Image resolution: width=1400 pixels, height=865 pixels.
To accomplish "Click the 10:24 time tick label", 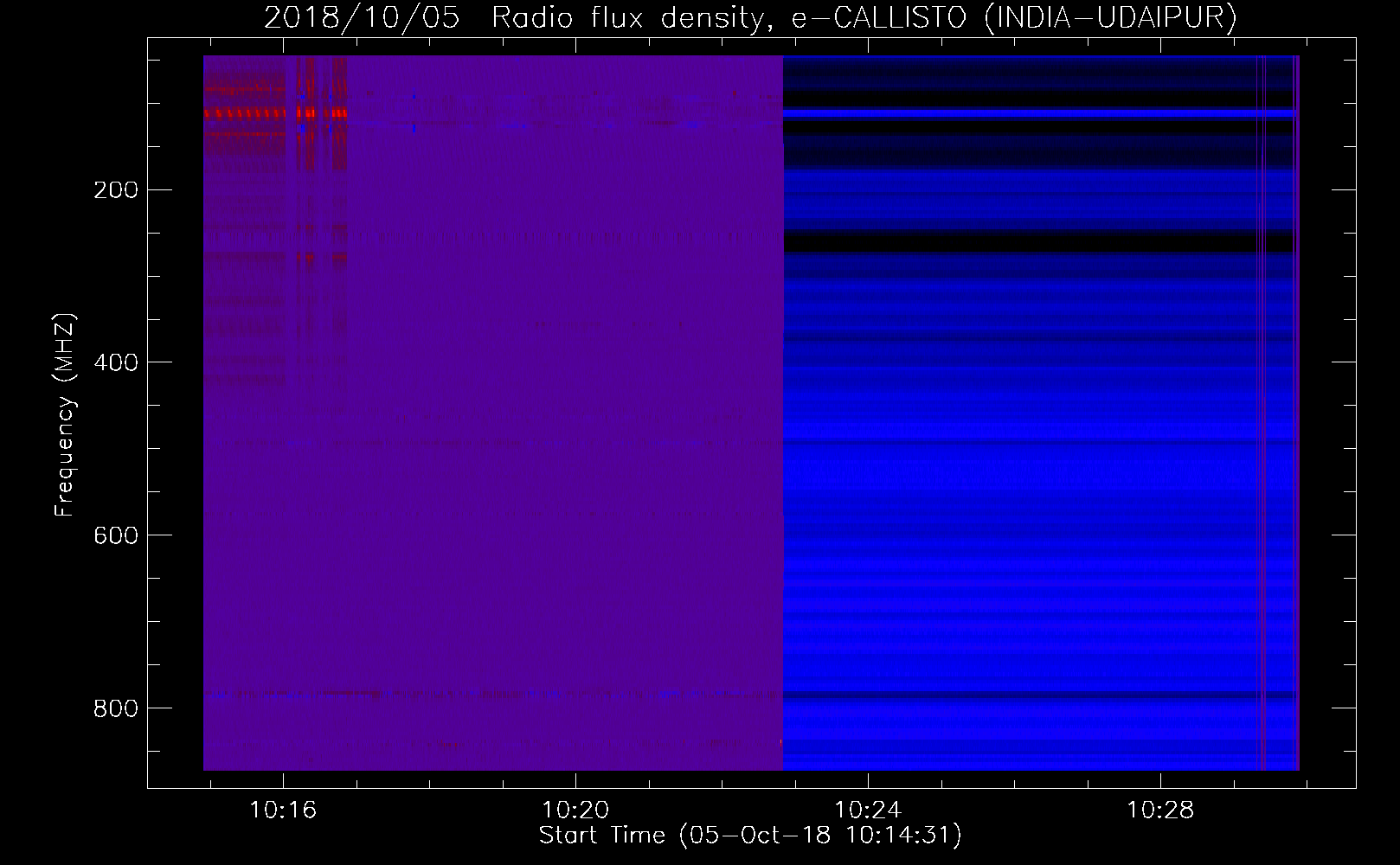I will (868, 810).
